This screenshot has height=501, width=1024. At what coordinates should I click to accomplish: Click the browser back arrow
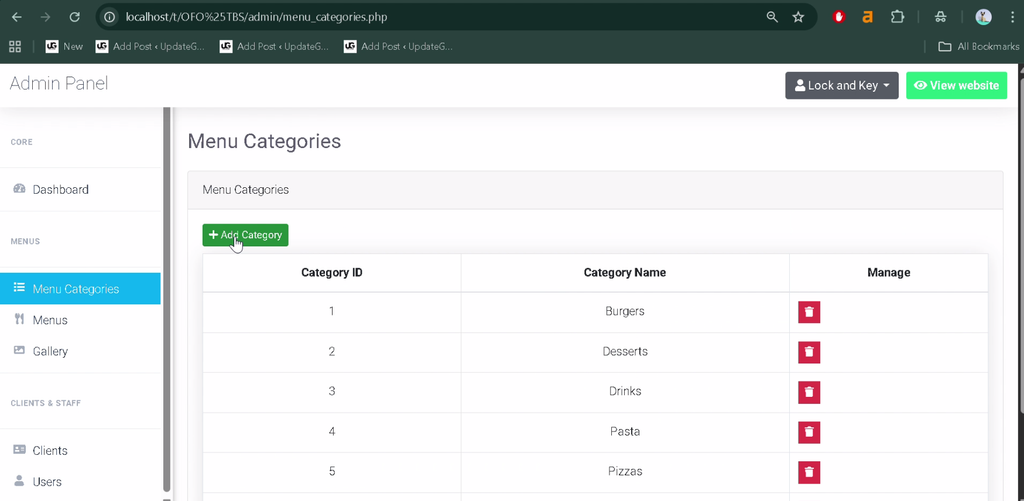point(16,17)
